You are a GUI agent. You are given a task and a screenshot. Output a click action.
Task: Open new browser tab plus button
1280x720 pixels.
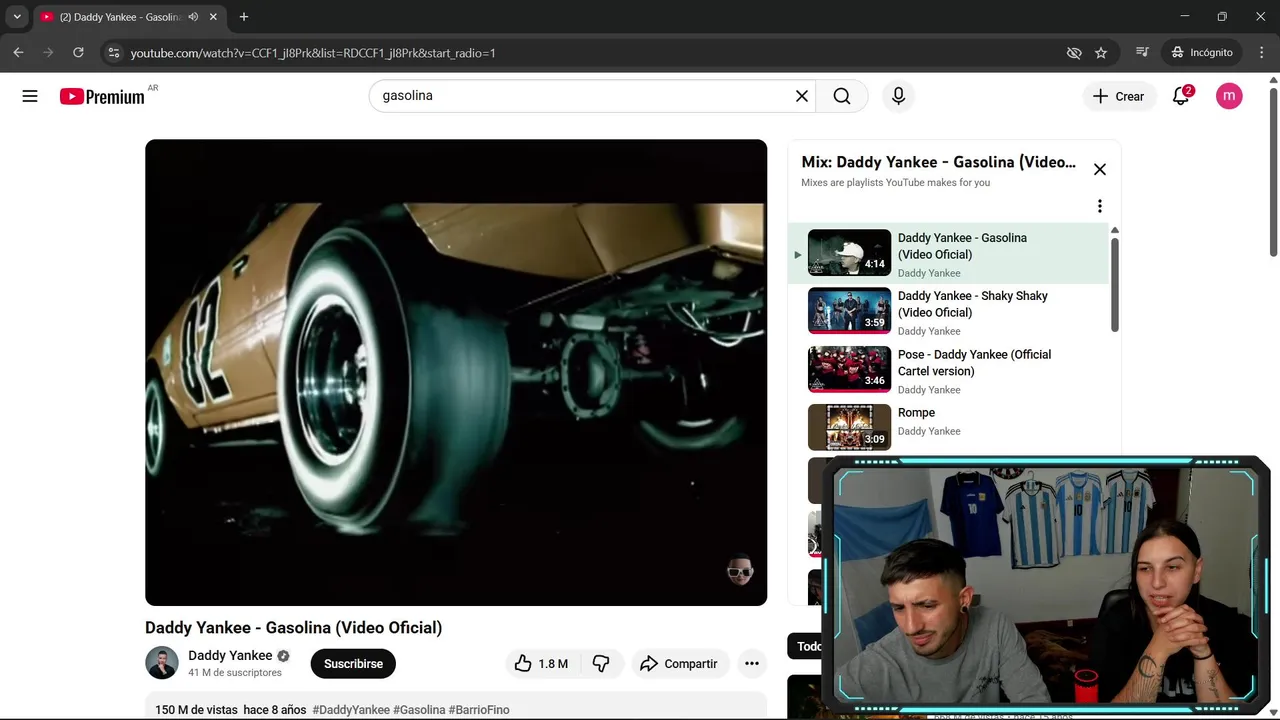(x=244, y=17)
